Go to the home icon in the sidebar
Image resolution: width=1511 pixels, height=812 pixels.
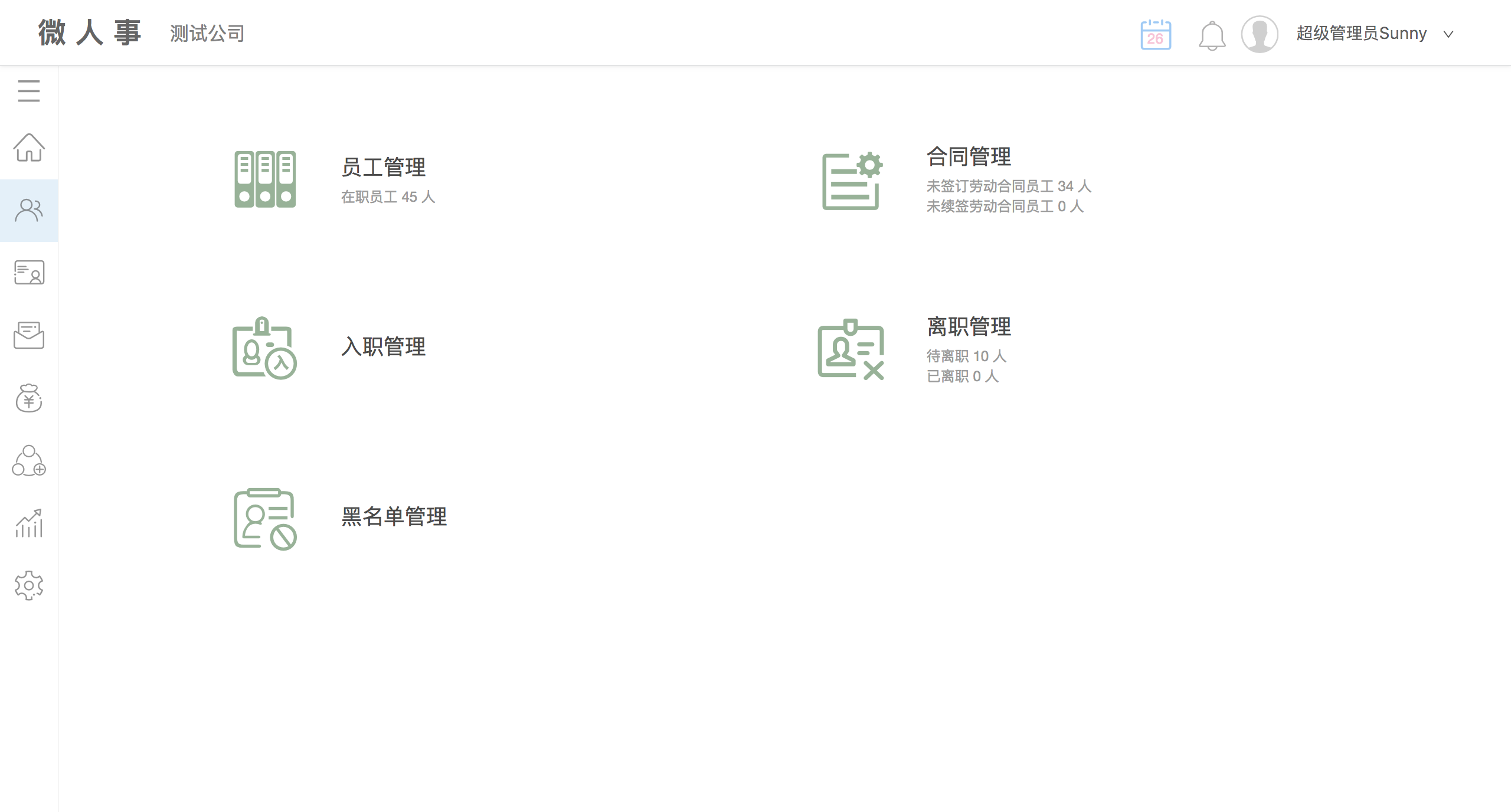(28, 148)
